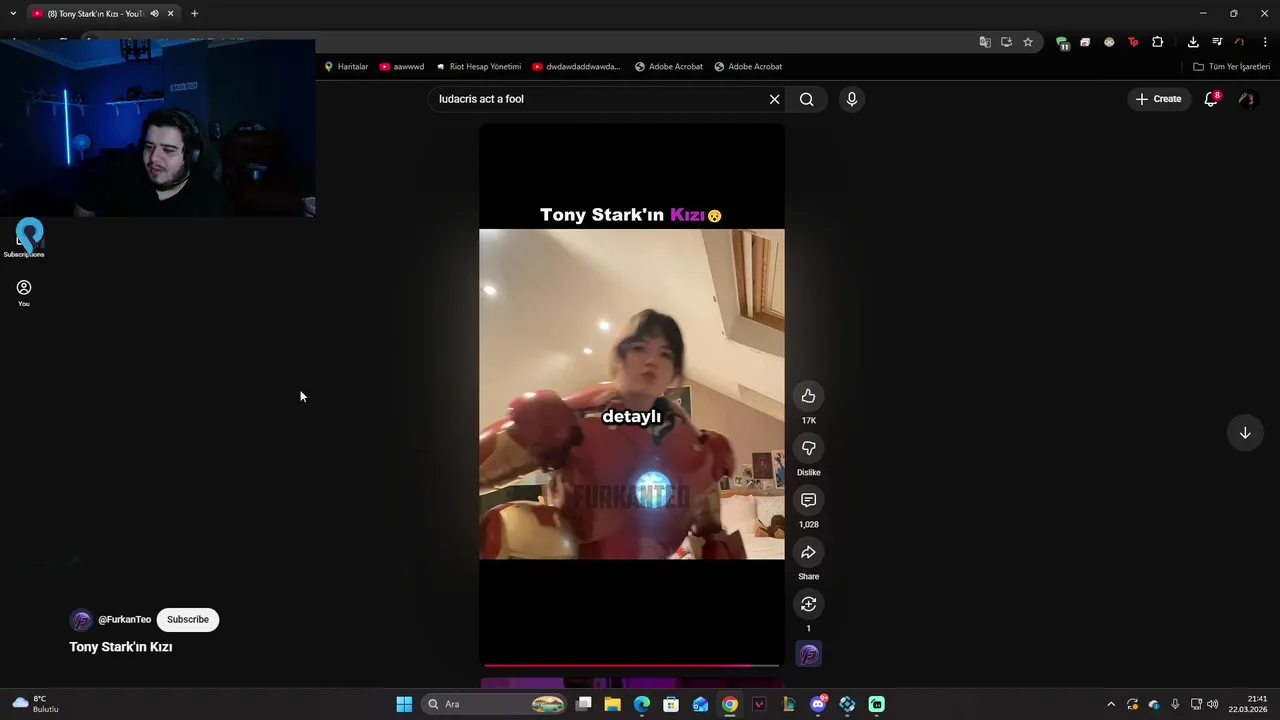The image size is (1280, 720).
Task: Open the first Adobe Acrobat bookmark
Action: click(669, 67)
